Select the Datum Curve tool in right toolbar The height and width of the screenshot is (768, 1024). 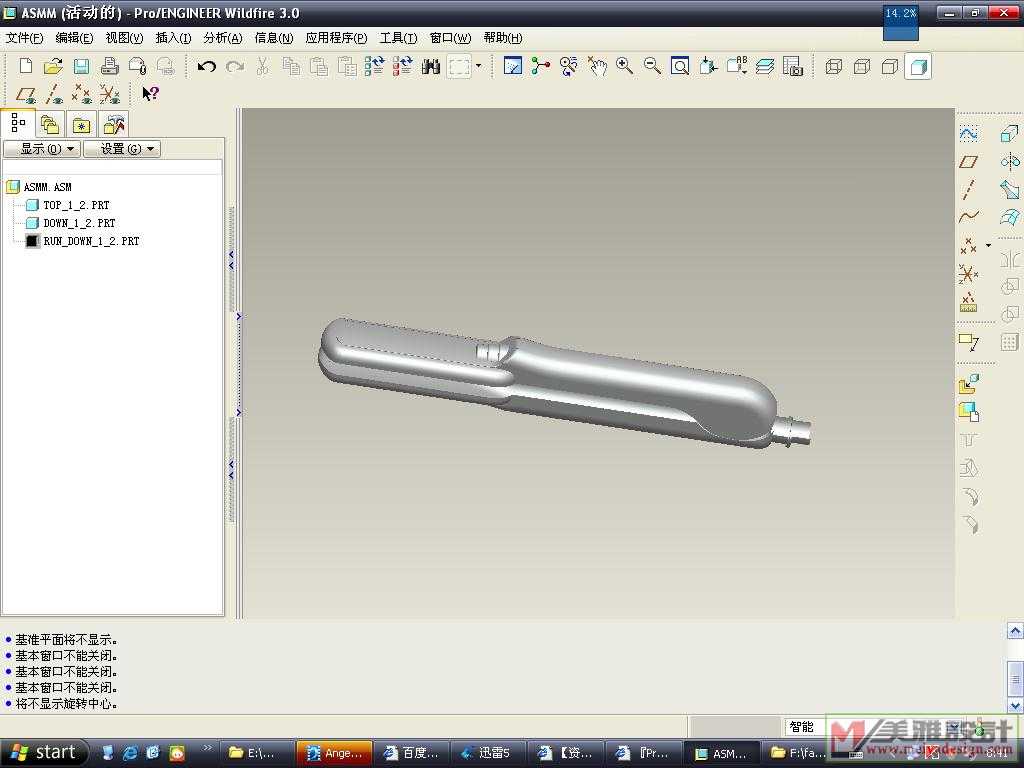[968, 217]
